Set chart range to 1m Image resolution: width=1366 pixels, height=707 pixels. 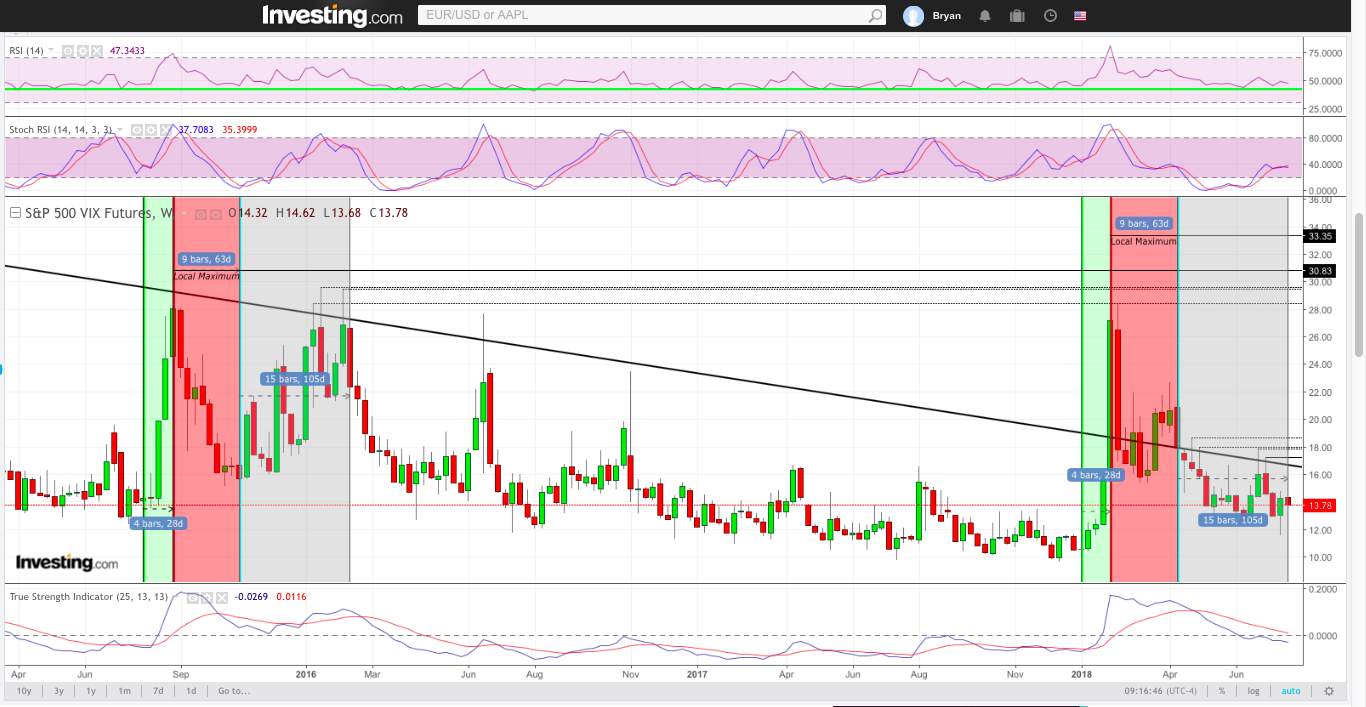tap(124, 691)
